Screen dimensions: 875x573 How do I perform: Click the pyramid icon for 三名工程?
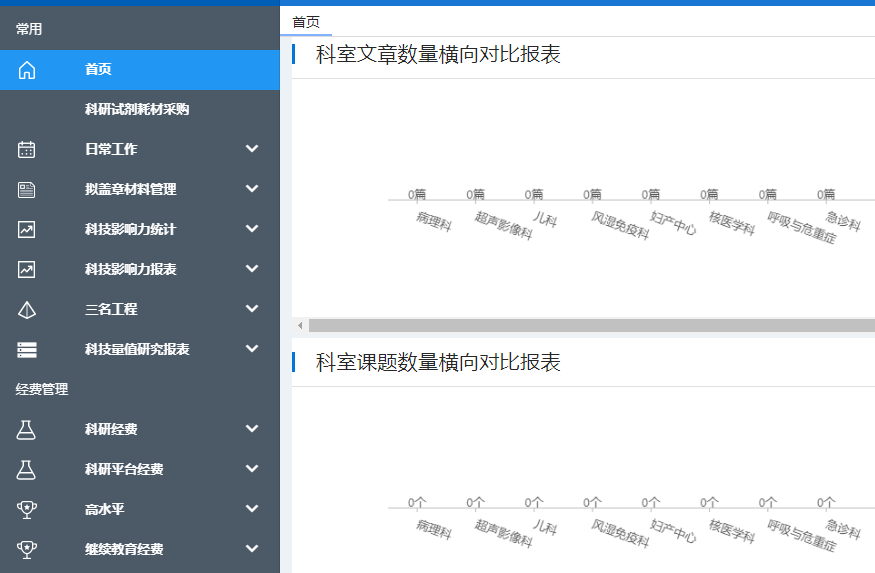click(x=27, y=309)
